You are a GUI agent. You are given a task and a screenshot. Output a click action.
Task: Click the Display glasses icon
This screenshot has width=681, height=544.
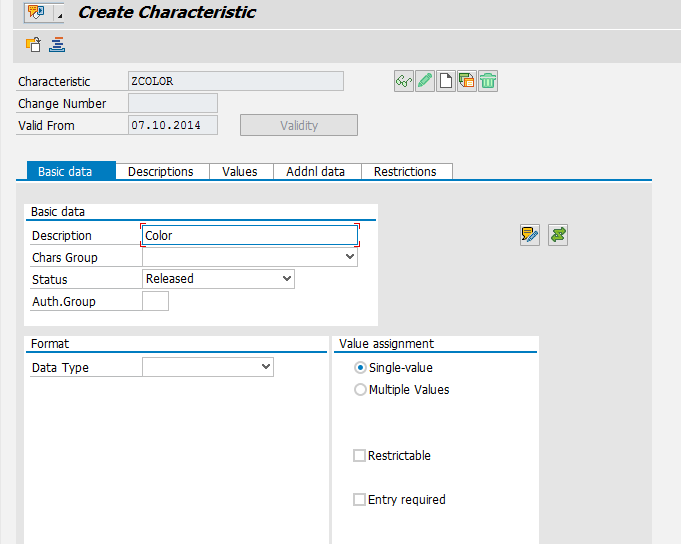coord(404,81)
